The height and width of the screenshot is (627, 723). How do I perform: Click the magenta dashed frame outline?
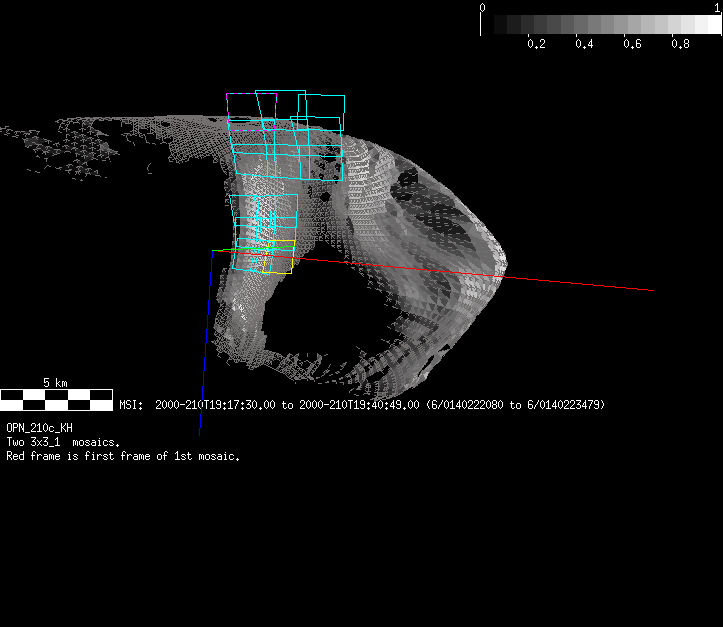click(252, 129)
